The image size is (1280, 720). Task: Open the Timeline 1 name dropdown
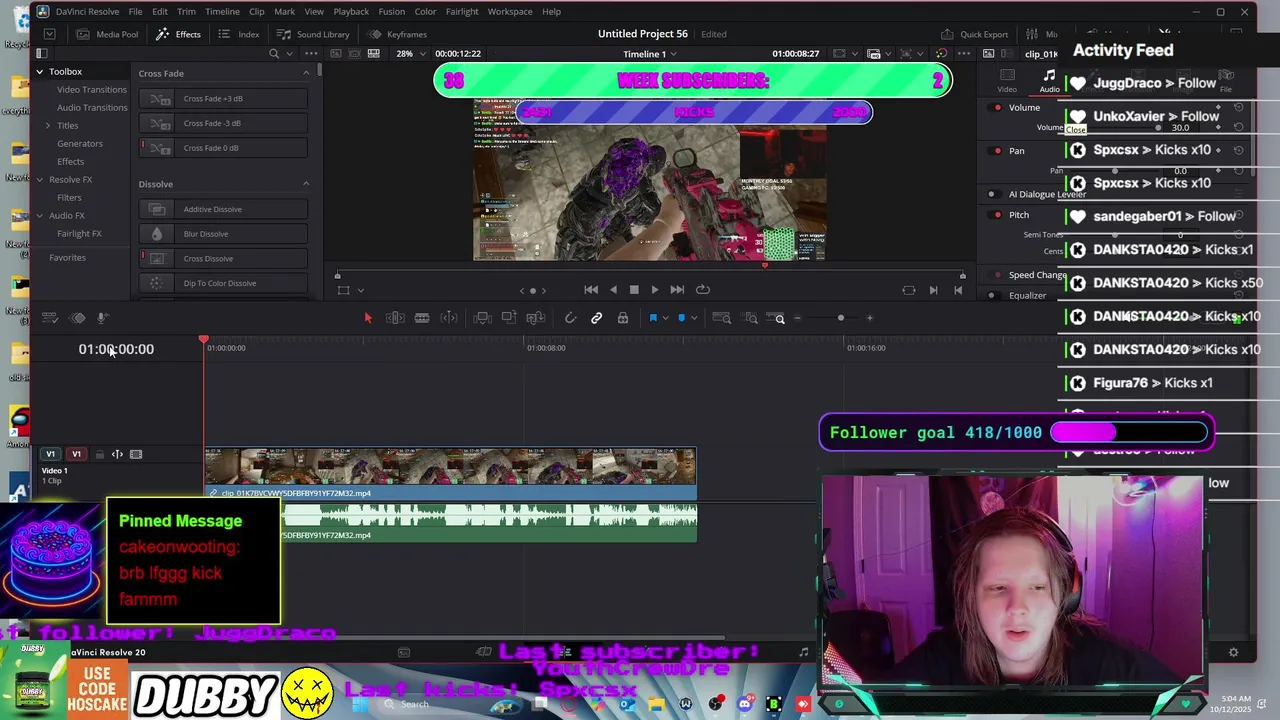(650, 54)
